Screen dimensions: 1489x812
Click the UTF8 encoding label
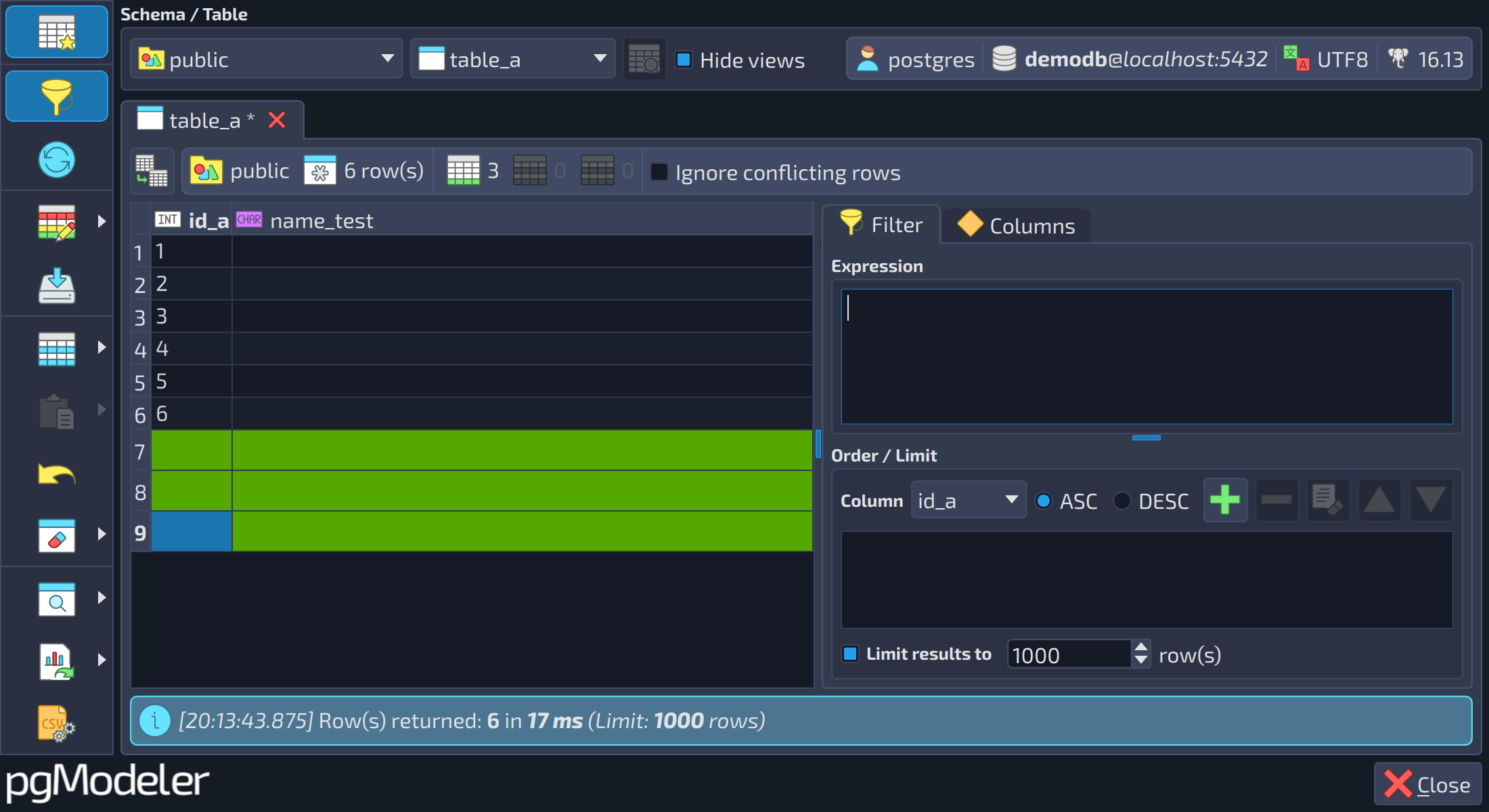coord(1342,60)
